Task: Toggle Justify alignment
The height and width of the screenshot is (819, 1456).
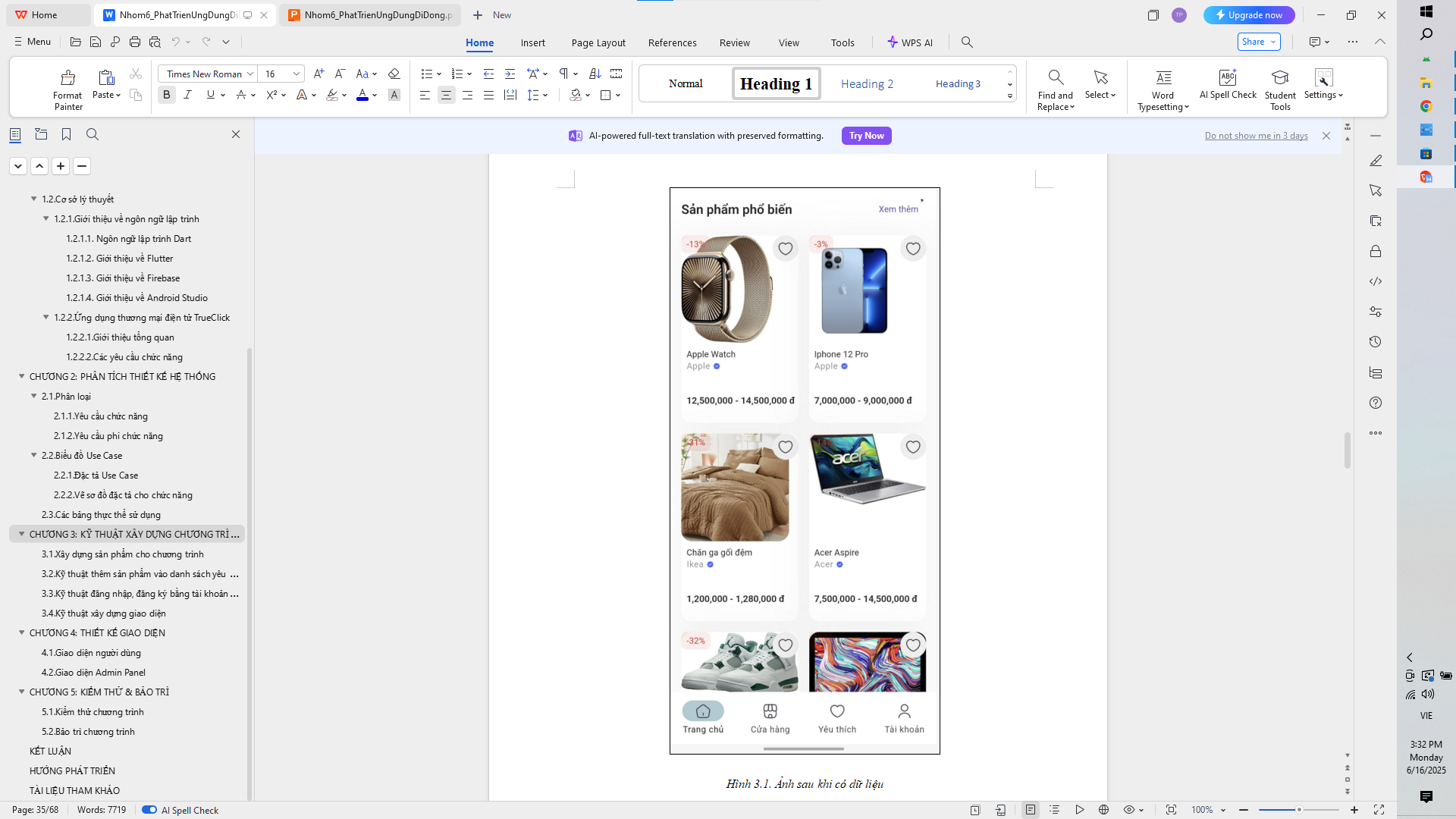Action: click(488, 95)
